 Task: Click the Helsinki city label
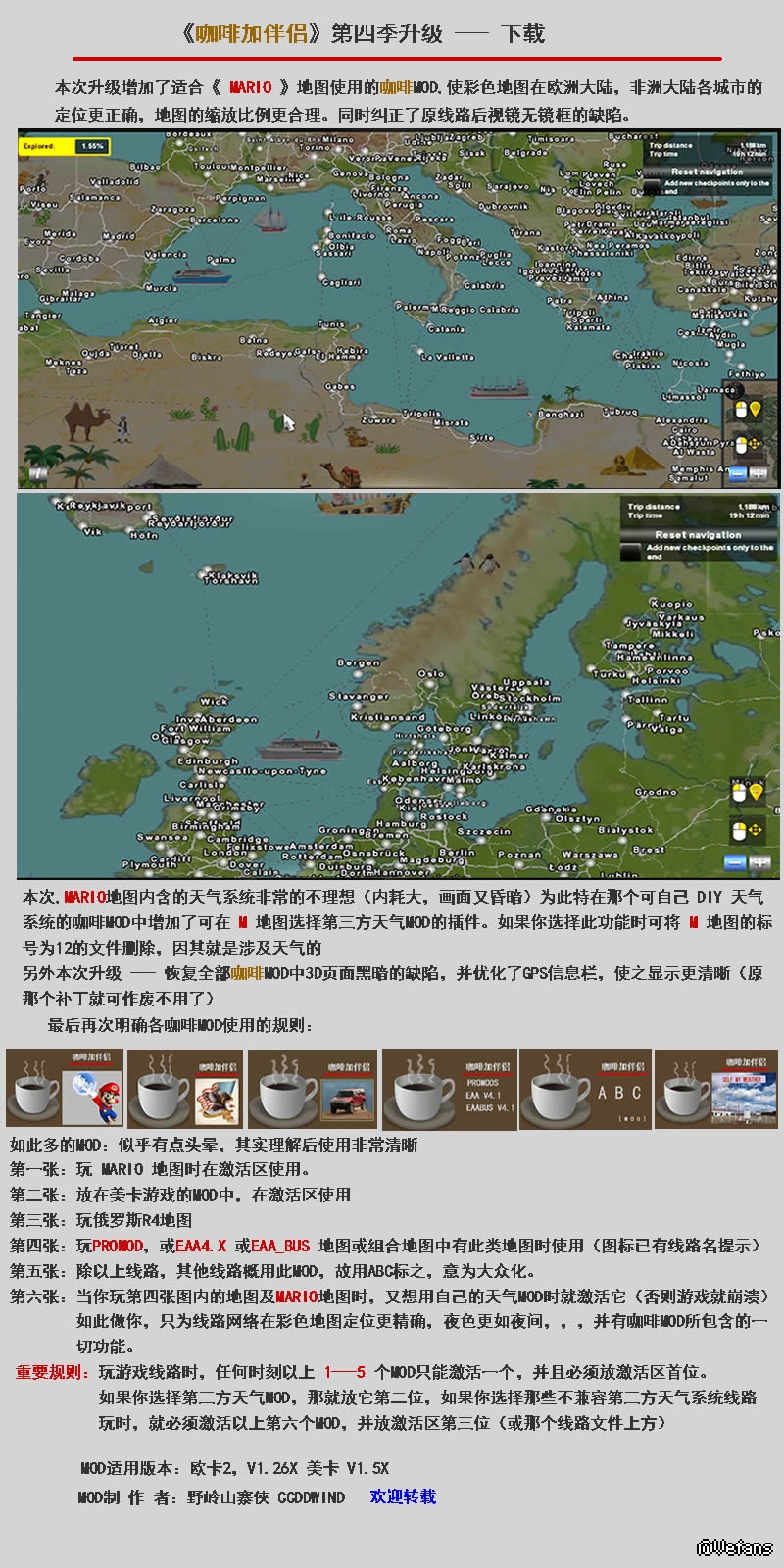[656, 680]
